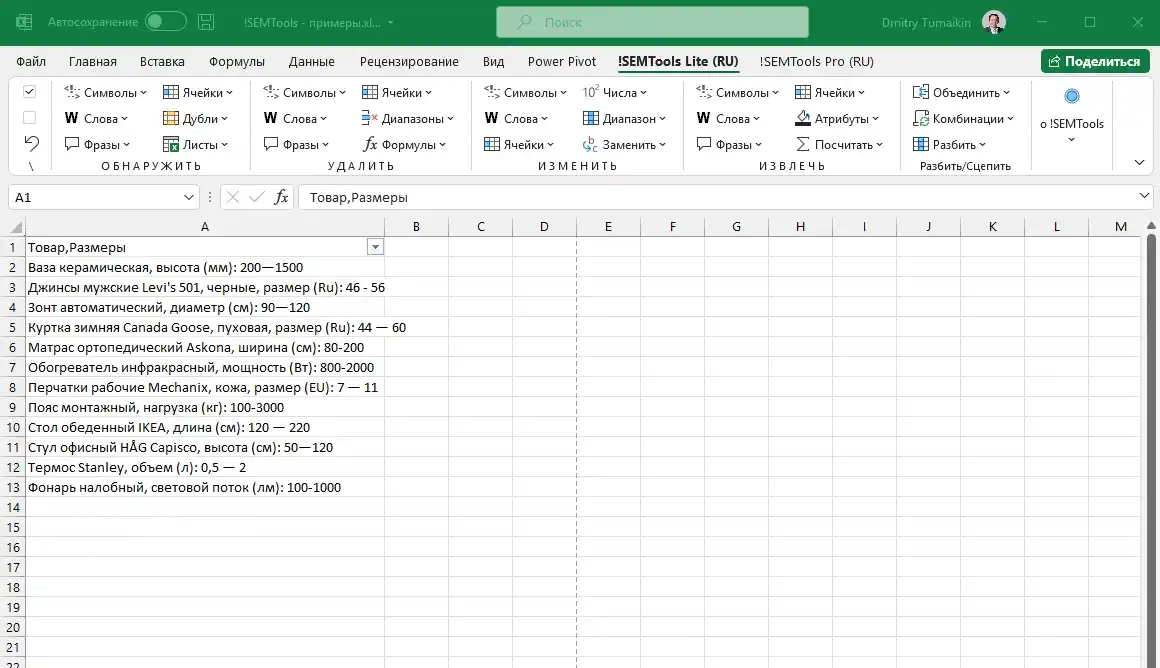The height and width of the screenshot is (668, 1160).
Task: Click the formula bar text Товар,Размеры
Action: pos(358,198)
